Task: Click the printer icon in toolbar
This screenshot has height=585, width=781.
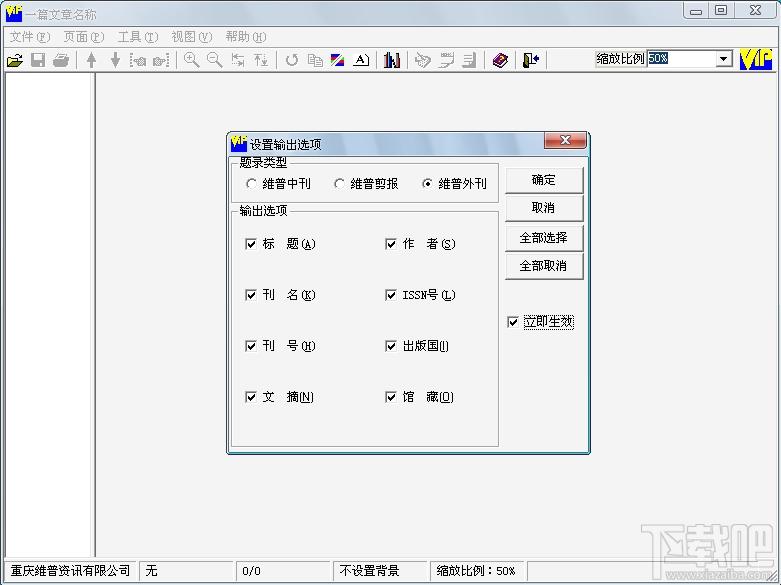Action: [61, 60]
